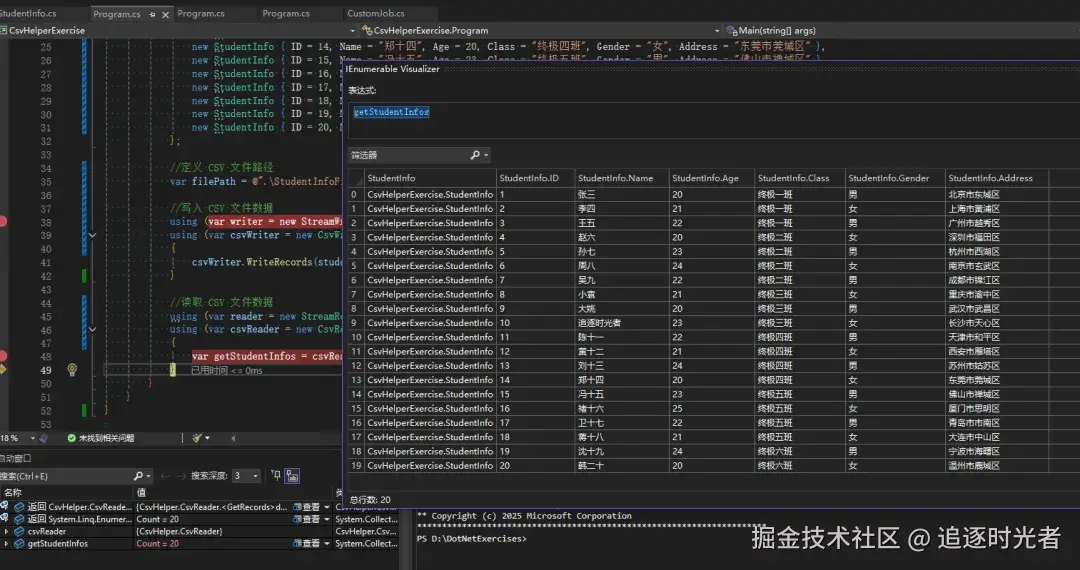Collapse the using block at line 46
This screenshot has width=1080, height=570.
[92, 330]
